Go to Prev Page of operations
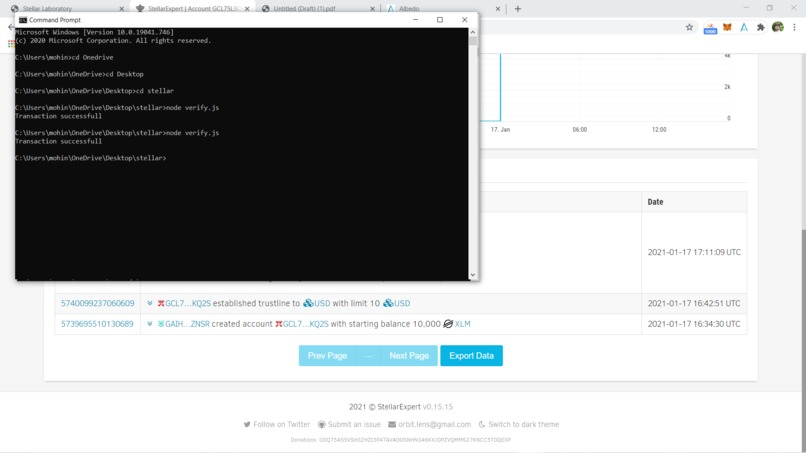The height and width of the screenshot is (453, 806). (x=327, y=356)
